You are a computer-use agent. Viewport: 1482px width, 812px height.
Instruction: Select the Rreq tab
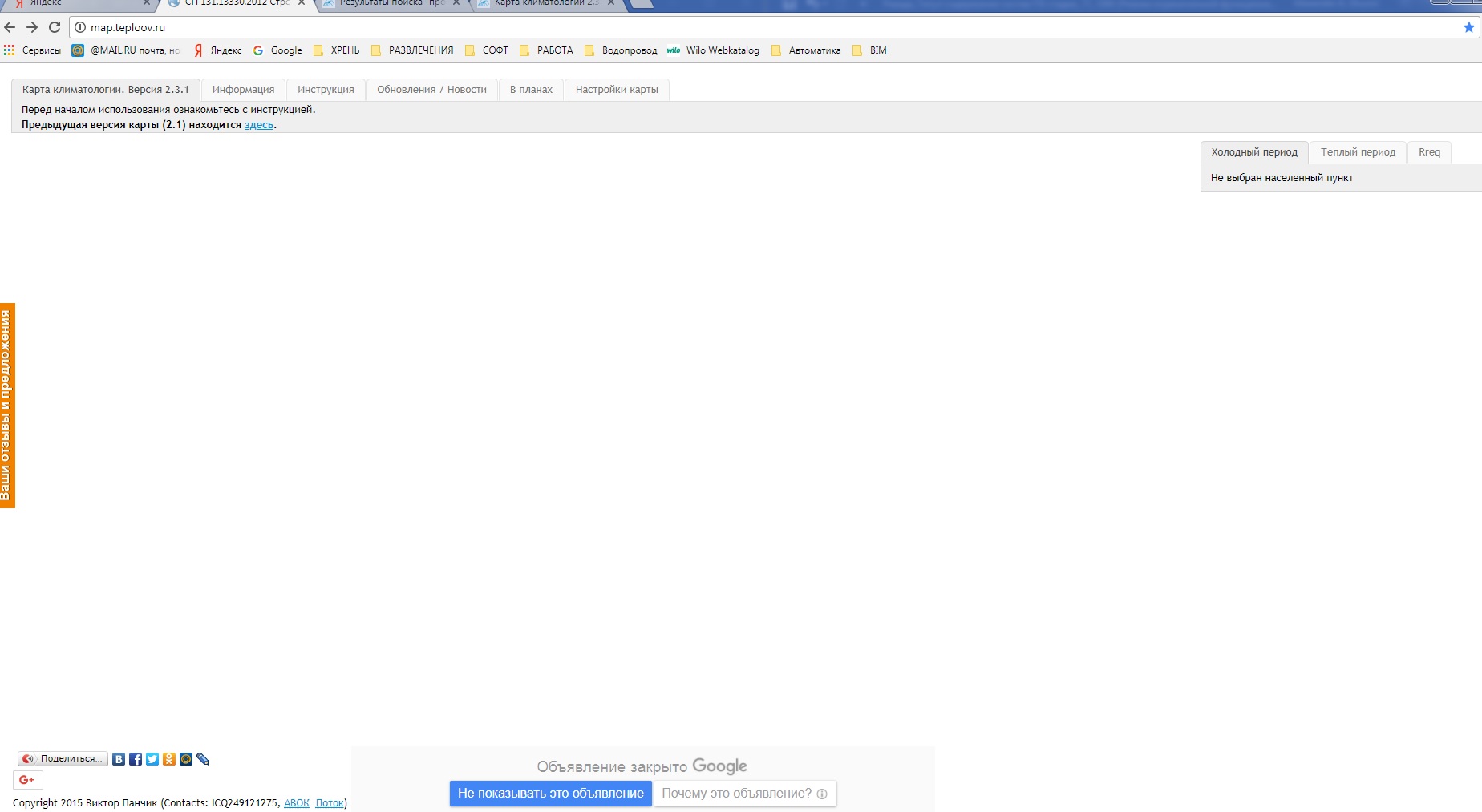coord(1429,152)
